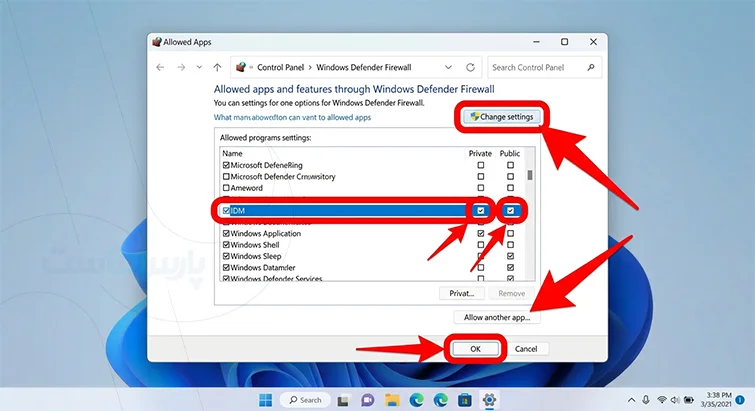Refresh the Control Panel address bar
This screenshot has width=755, height=411.
coord(470,67)
